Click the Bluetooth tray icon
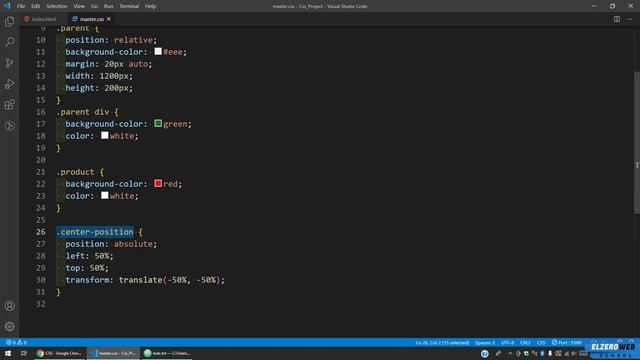Viewport: 640px width, 360px height. tap(542, 353)
